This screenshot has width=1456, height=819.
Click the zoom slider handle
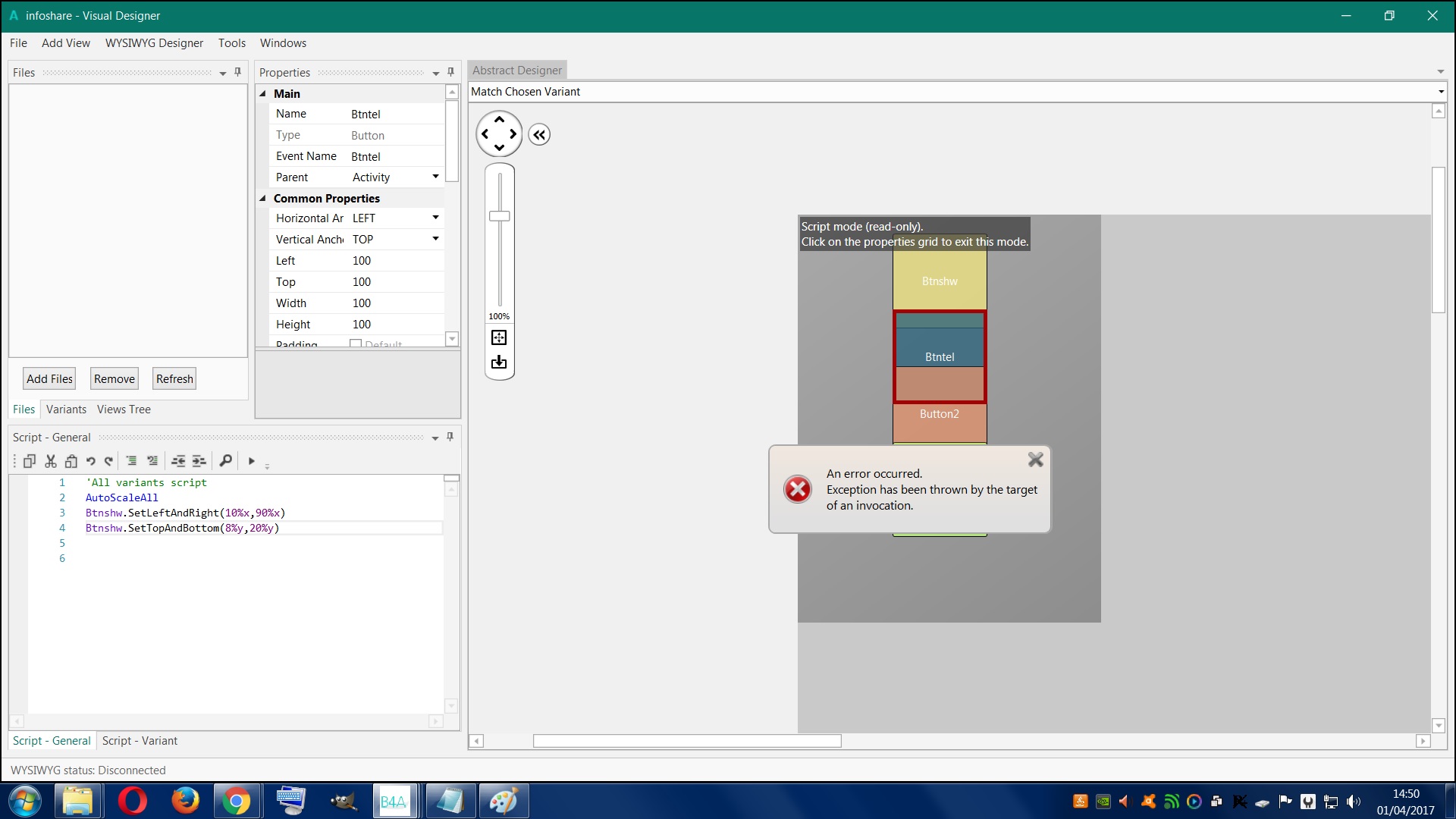(500, 216)
